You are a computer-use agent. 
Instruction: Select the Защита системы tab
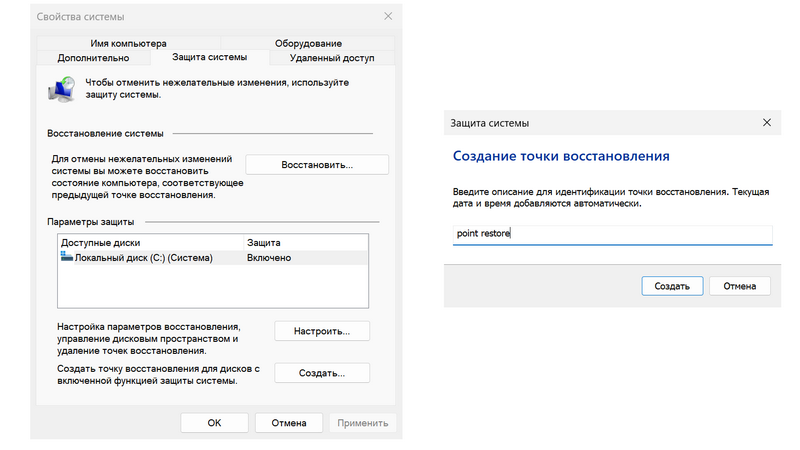point(209,59)
